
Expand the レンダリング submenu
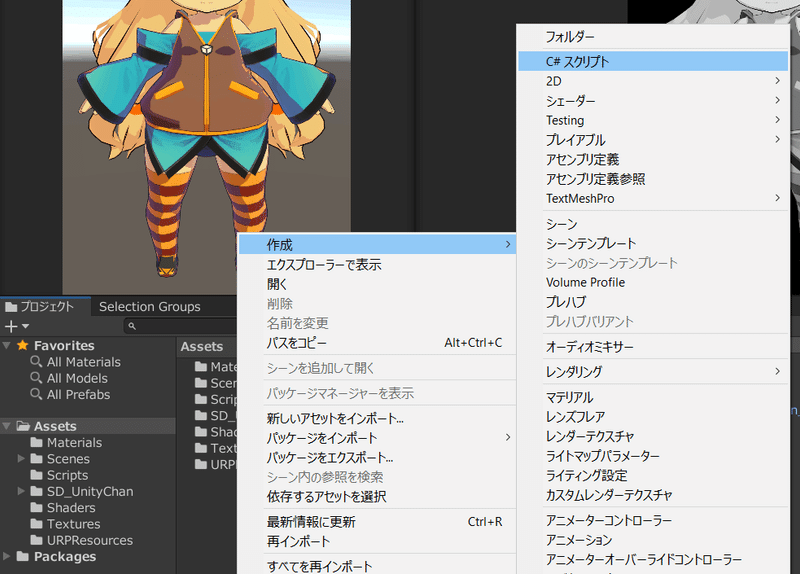pyautogui.click(x=653, y=372)
